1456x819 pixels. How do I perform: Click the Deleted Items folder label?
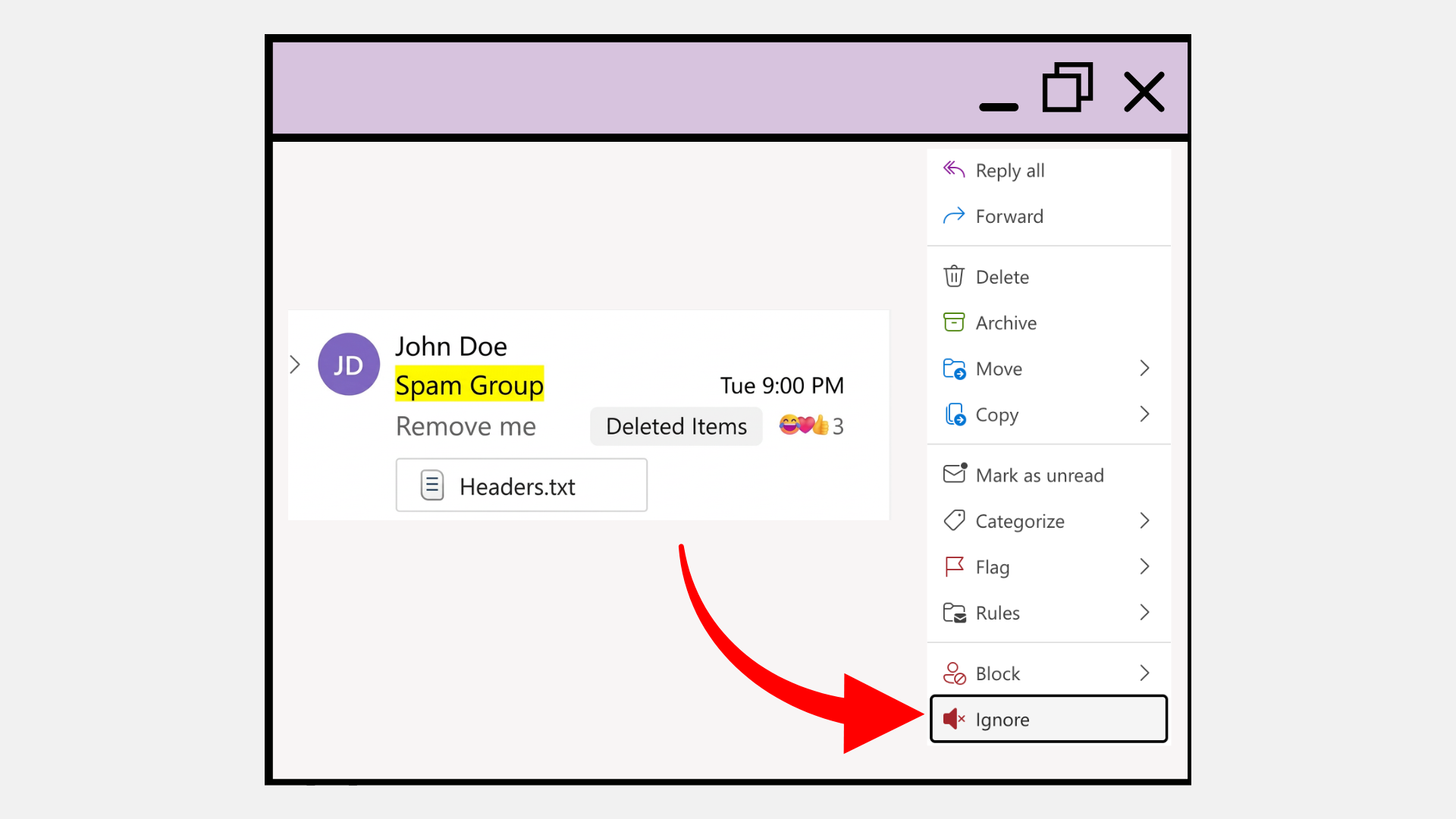676,426
